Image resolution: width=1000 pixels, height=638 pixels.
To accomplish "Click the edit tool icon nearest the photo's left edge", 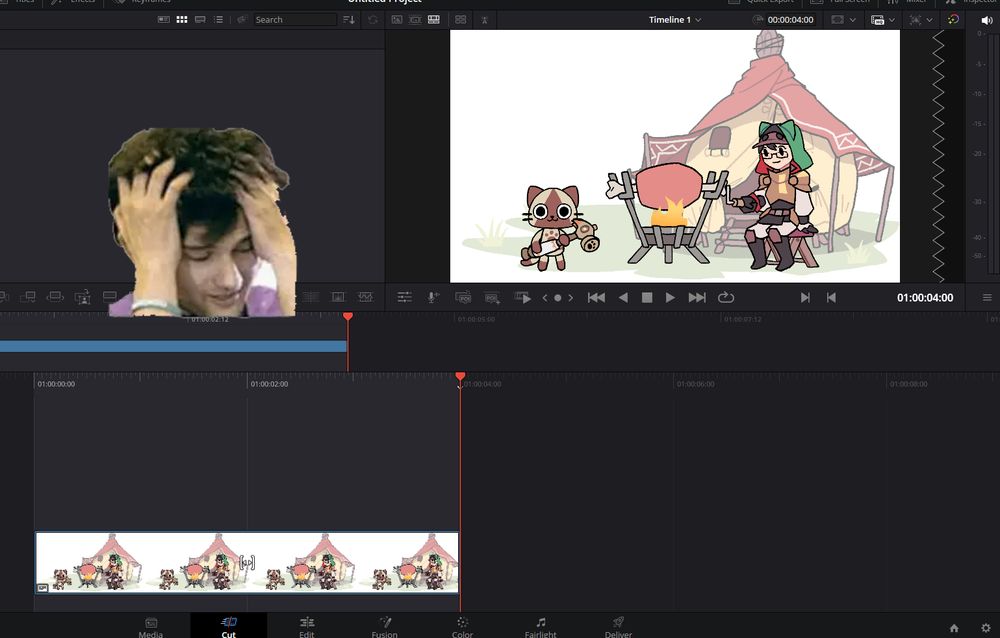I will coord(110,296).
